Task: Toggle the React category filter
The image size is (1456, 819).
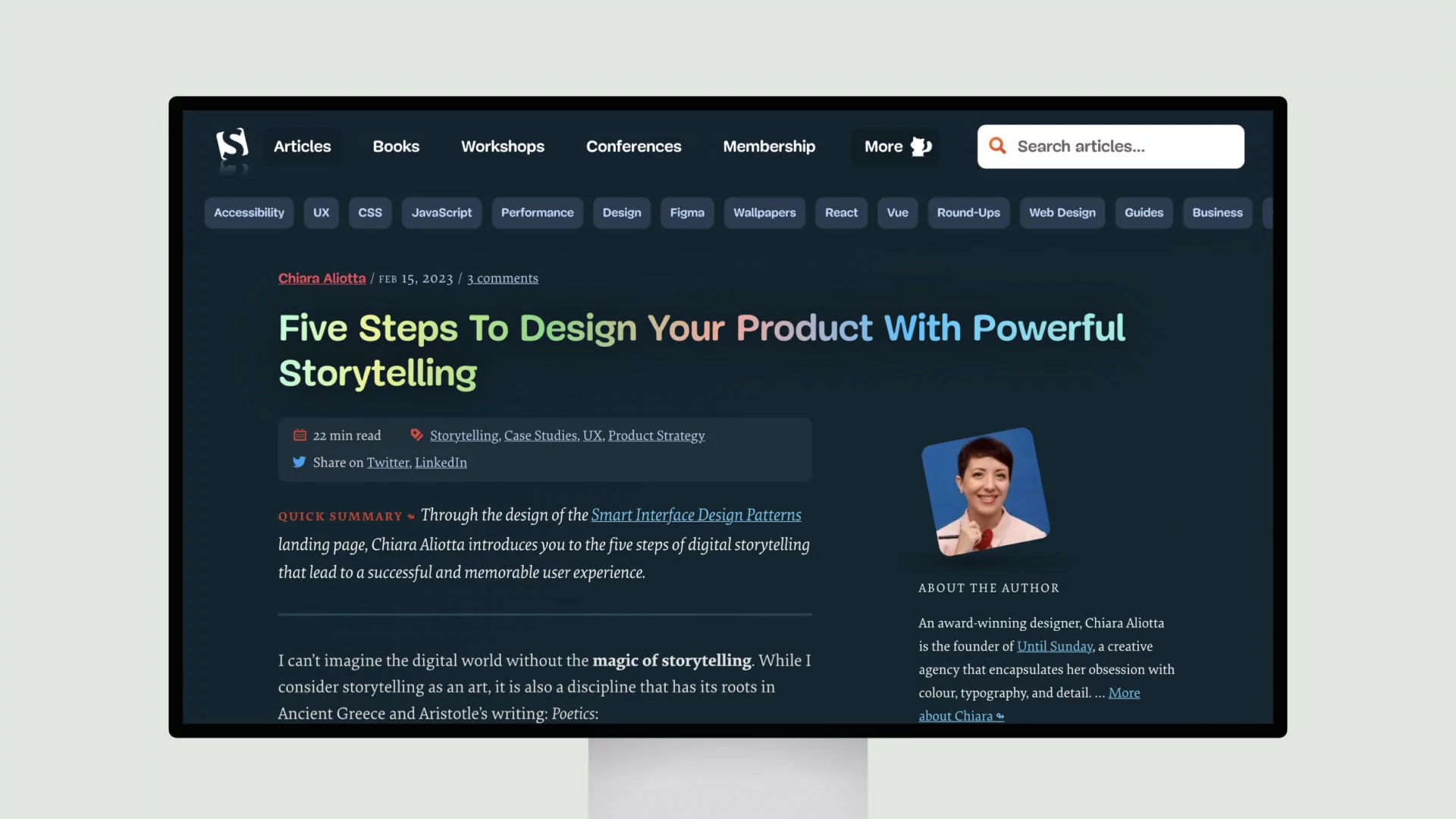Action: [841, 212]
